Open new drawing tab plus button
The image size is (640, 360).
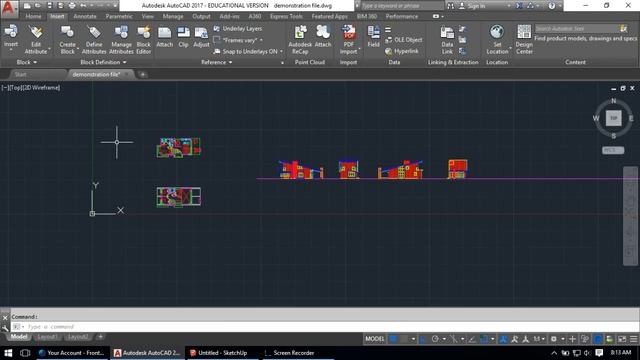[x=142, y=74]
